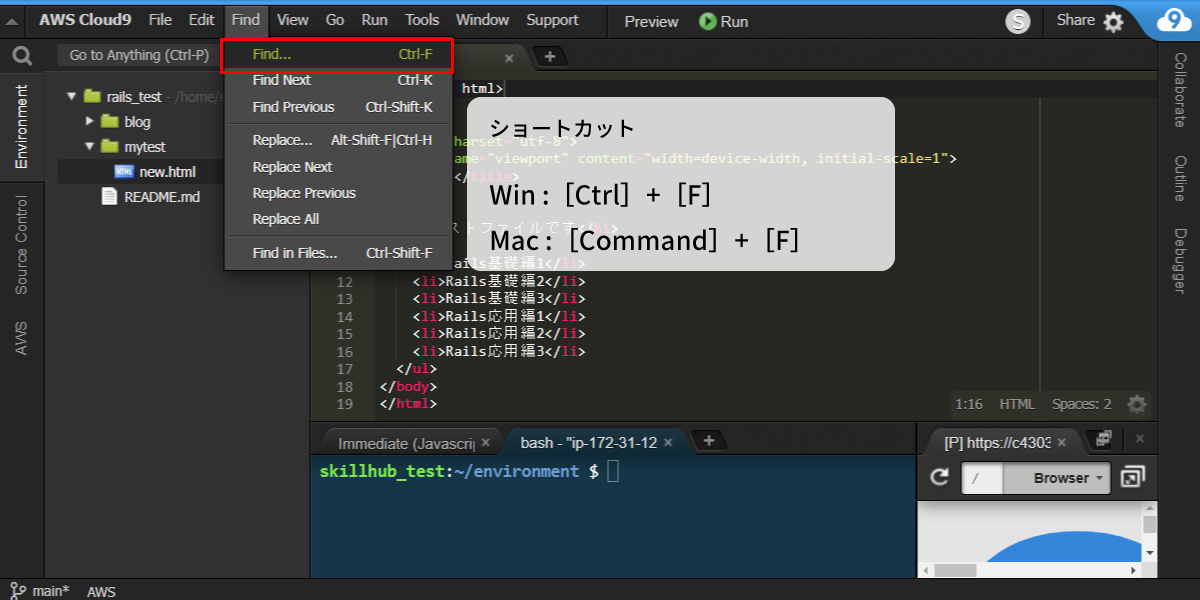Collapse the rails_test root folder

(x=72, y=97)
